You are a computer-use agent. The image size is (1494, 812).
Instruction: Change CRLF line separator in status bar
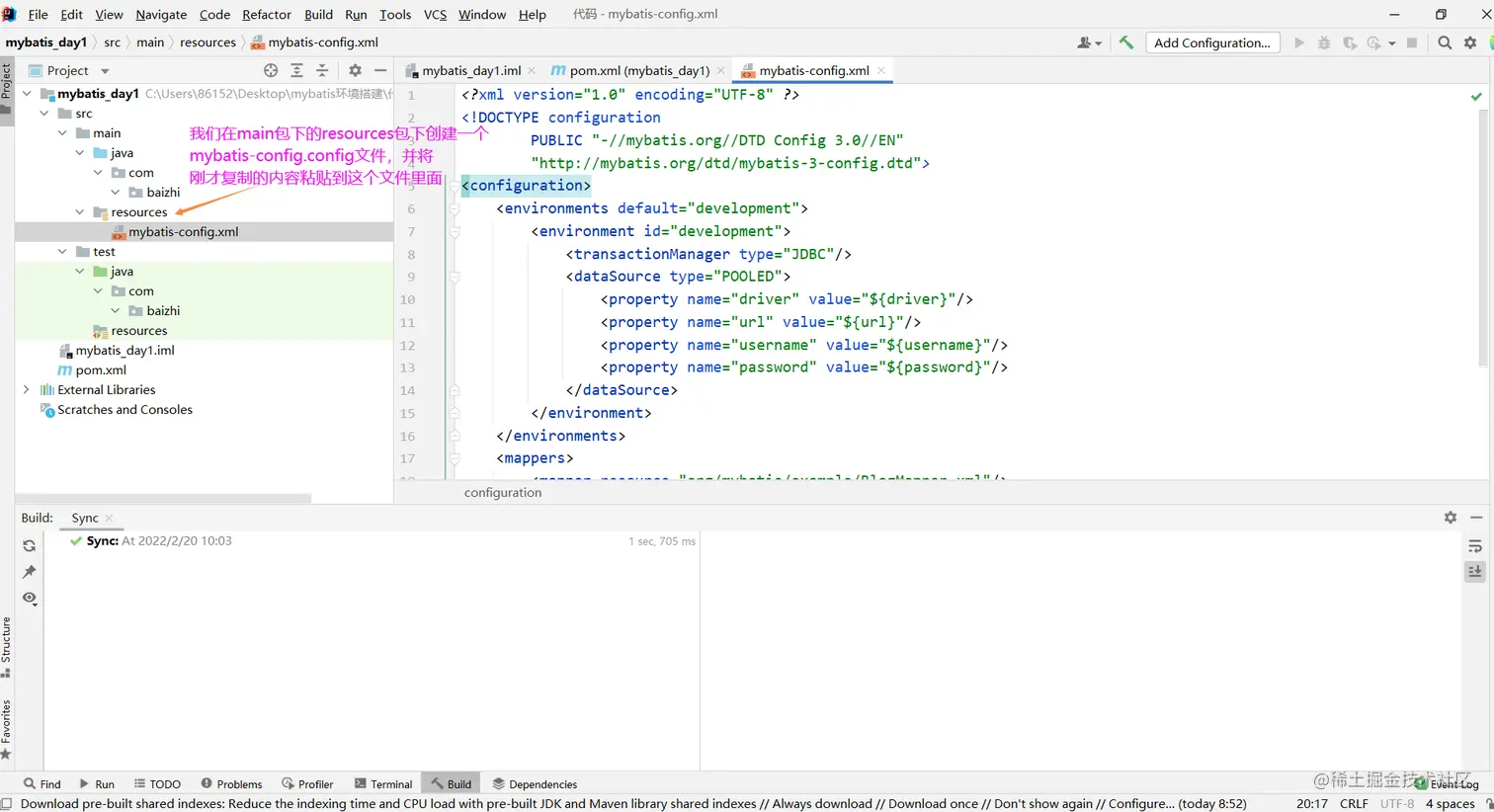(1354, 803)
